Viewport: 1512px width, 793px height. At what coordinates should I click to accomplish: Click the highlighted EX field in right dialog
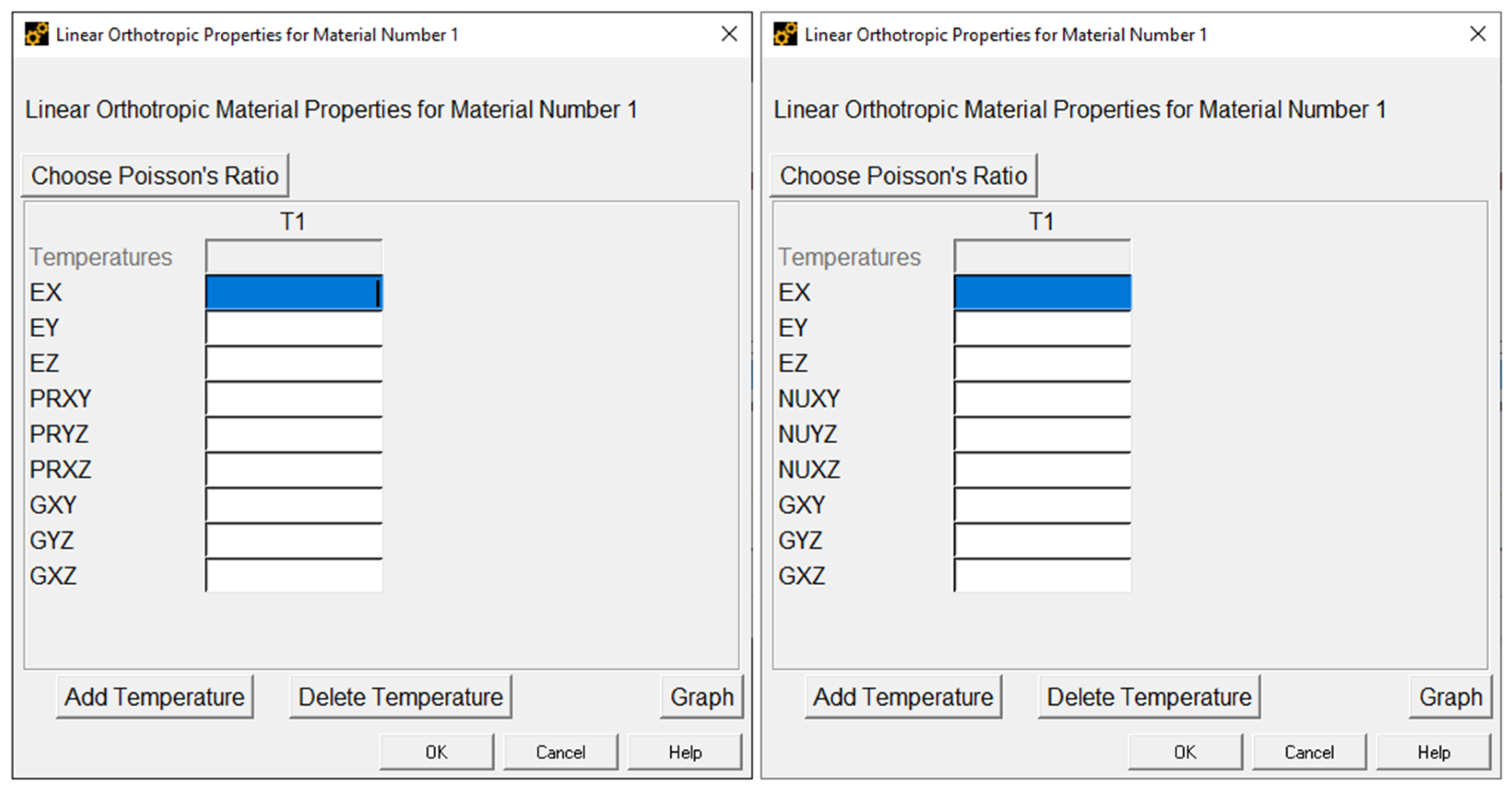click(1042, 292)
